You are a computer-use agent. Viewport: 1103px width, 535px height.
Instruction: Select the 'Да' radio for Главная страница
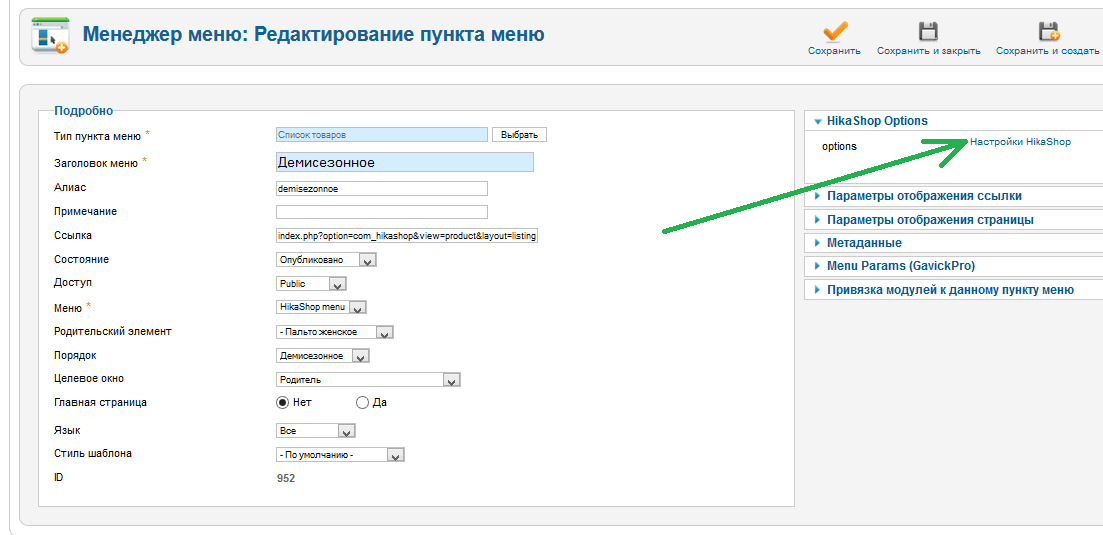(362, 403)
